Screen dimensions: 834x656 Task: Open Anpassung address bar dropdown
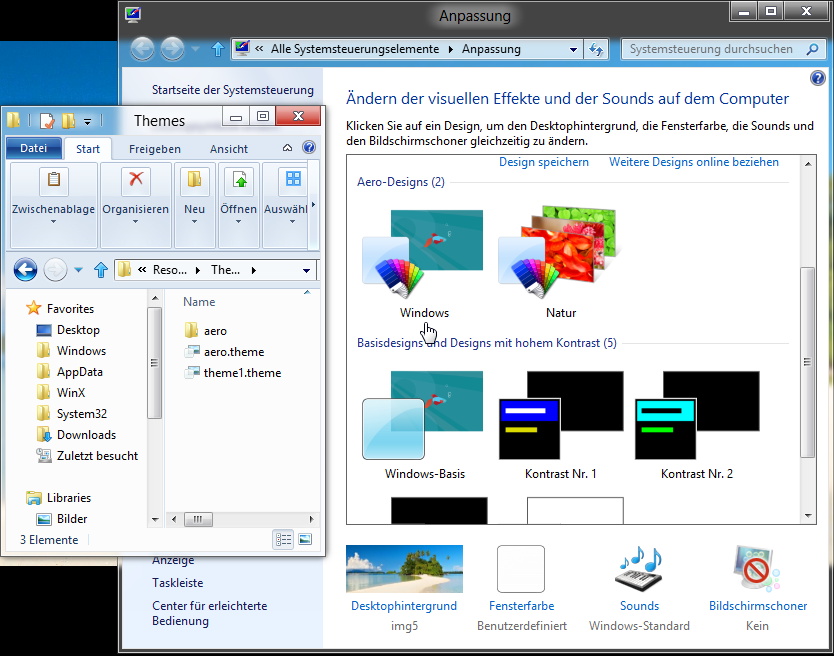573,49
